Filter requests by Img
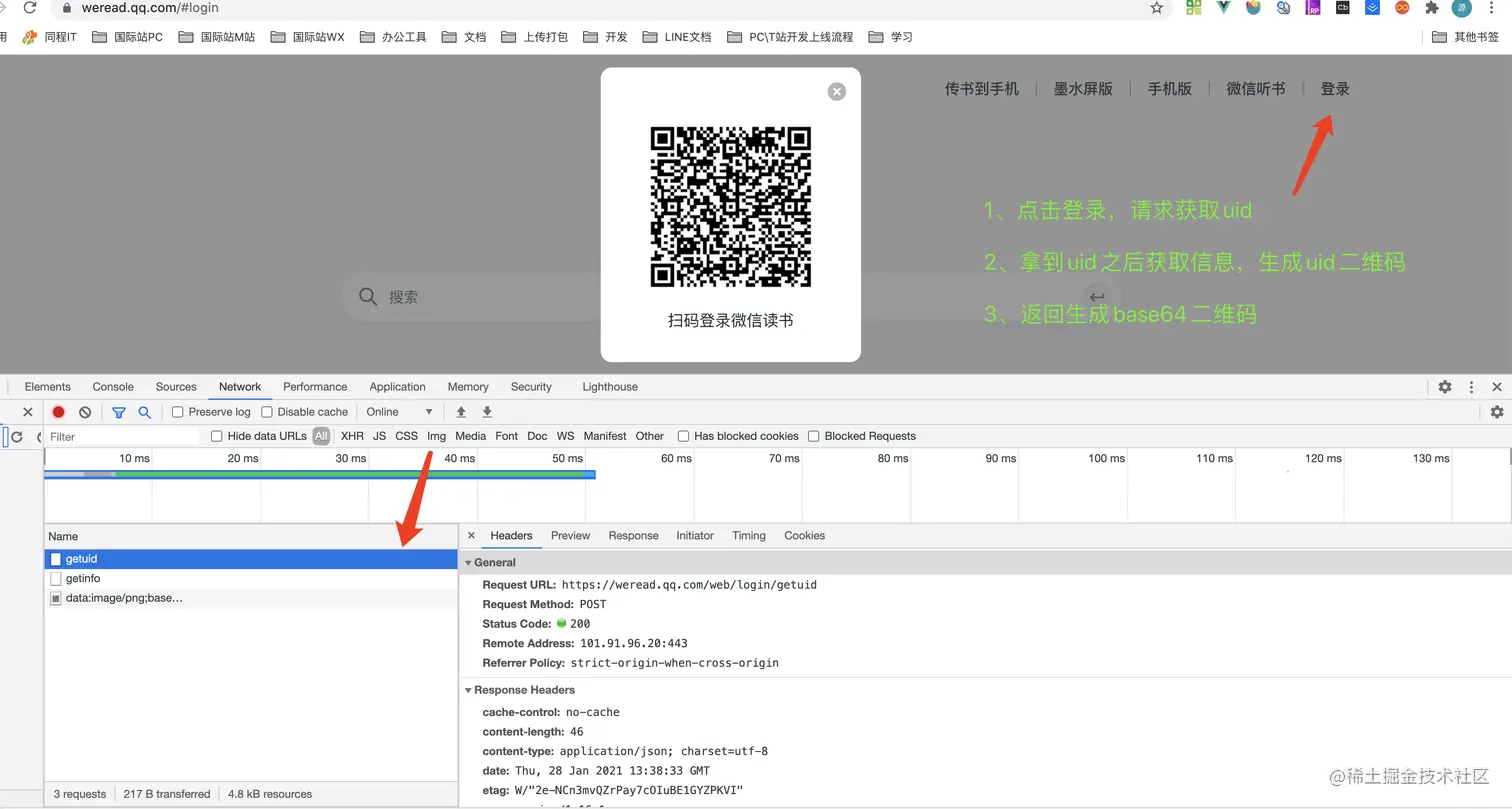Screen dimensions: 1512x809 click(436, 436)
